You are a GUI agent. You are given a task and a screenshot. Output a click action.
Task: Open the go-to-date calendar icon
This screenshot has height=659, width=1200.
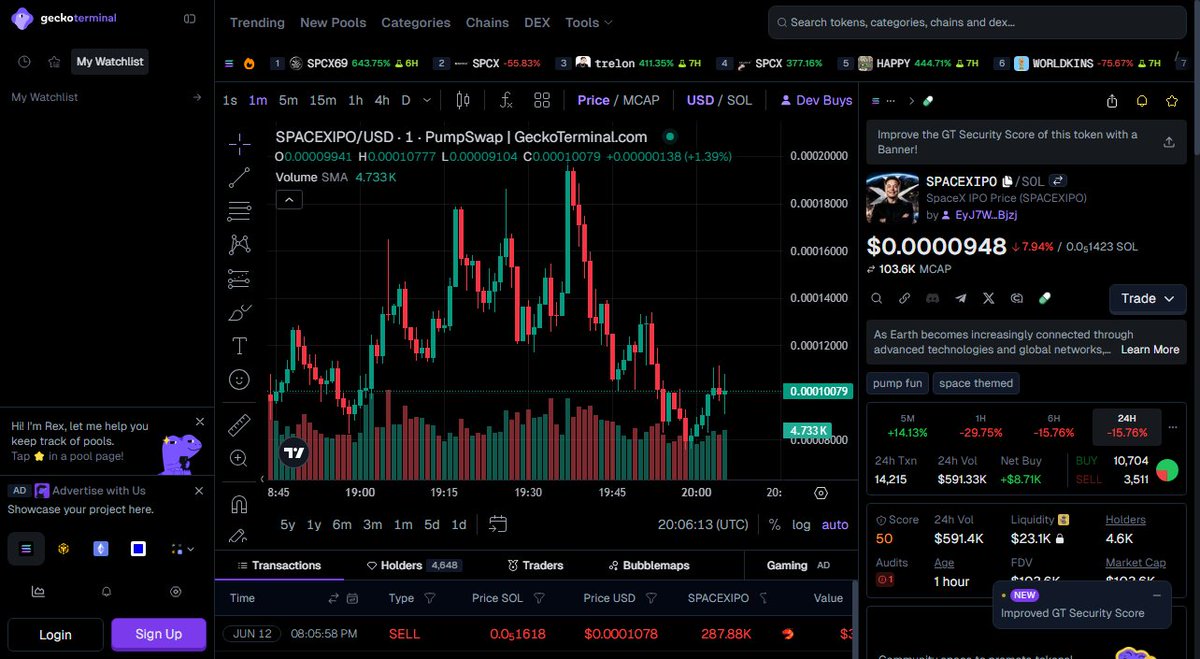[498, 524]
